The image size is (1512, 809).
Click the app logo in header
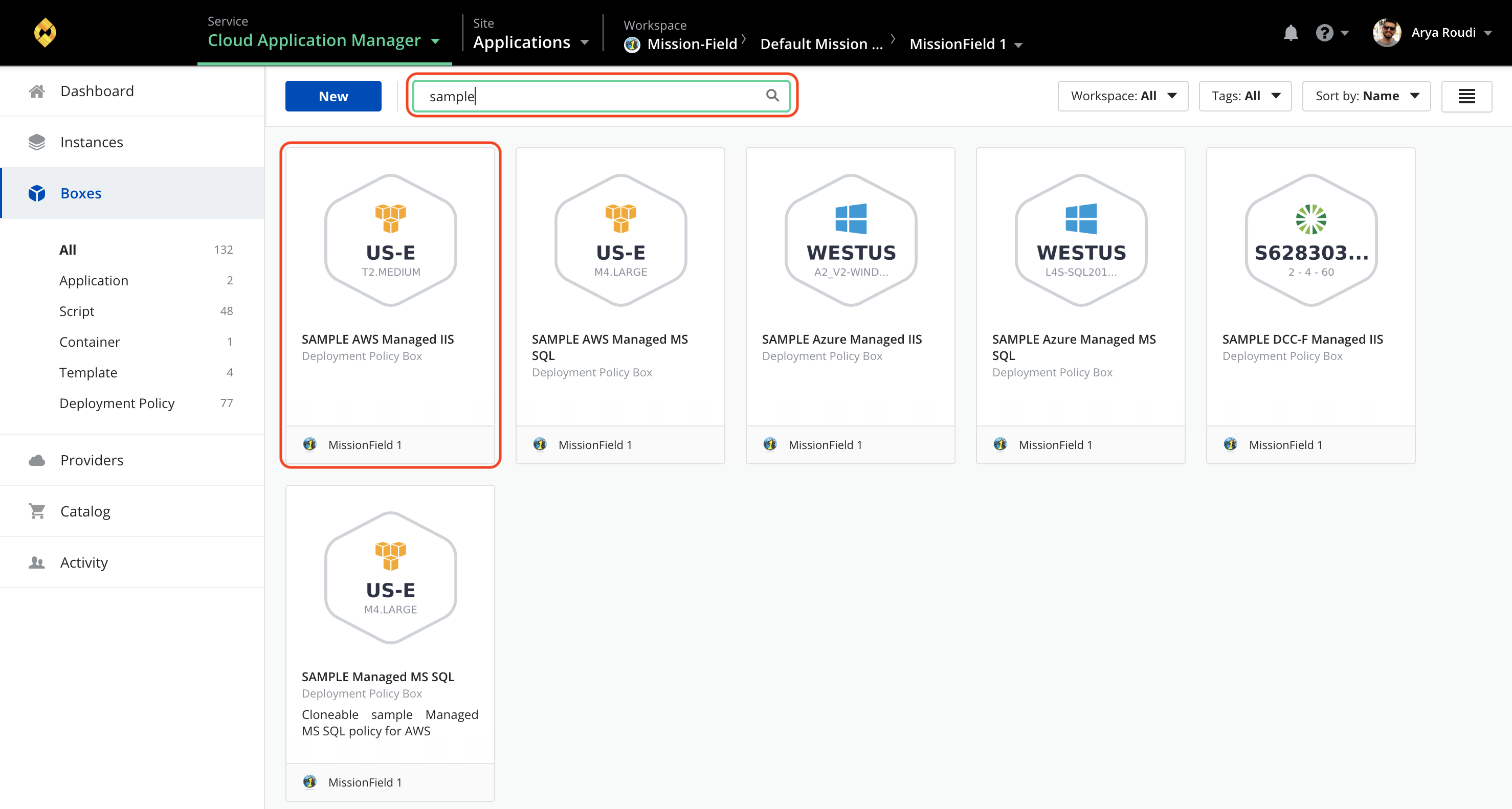click(x=45, y=32)
